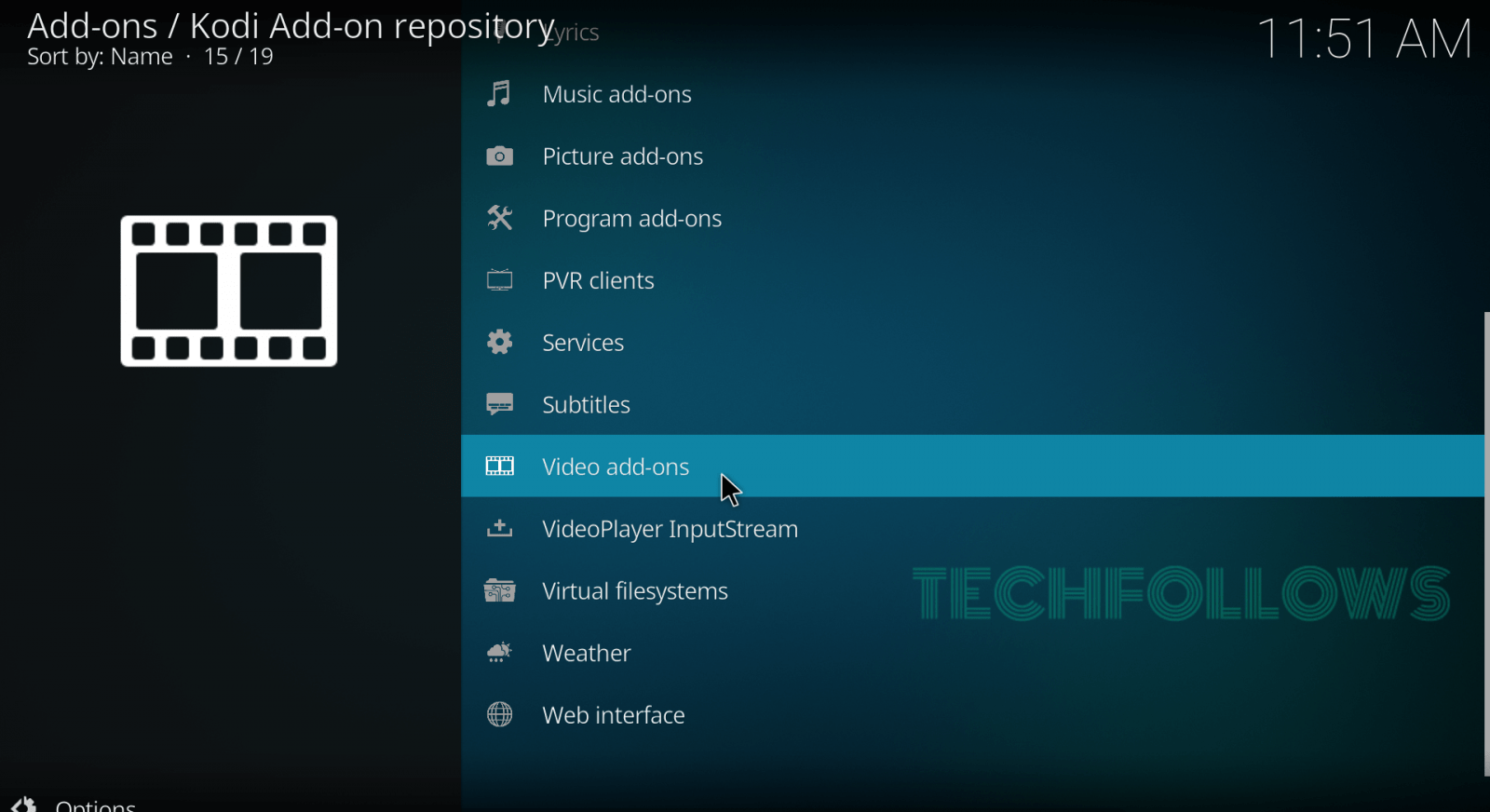This screenshot has width=1490, height=812.
Task: Click the Add-ons / Kodi Add-on repository title
Action: 291,26
